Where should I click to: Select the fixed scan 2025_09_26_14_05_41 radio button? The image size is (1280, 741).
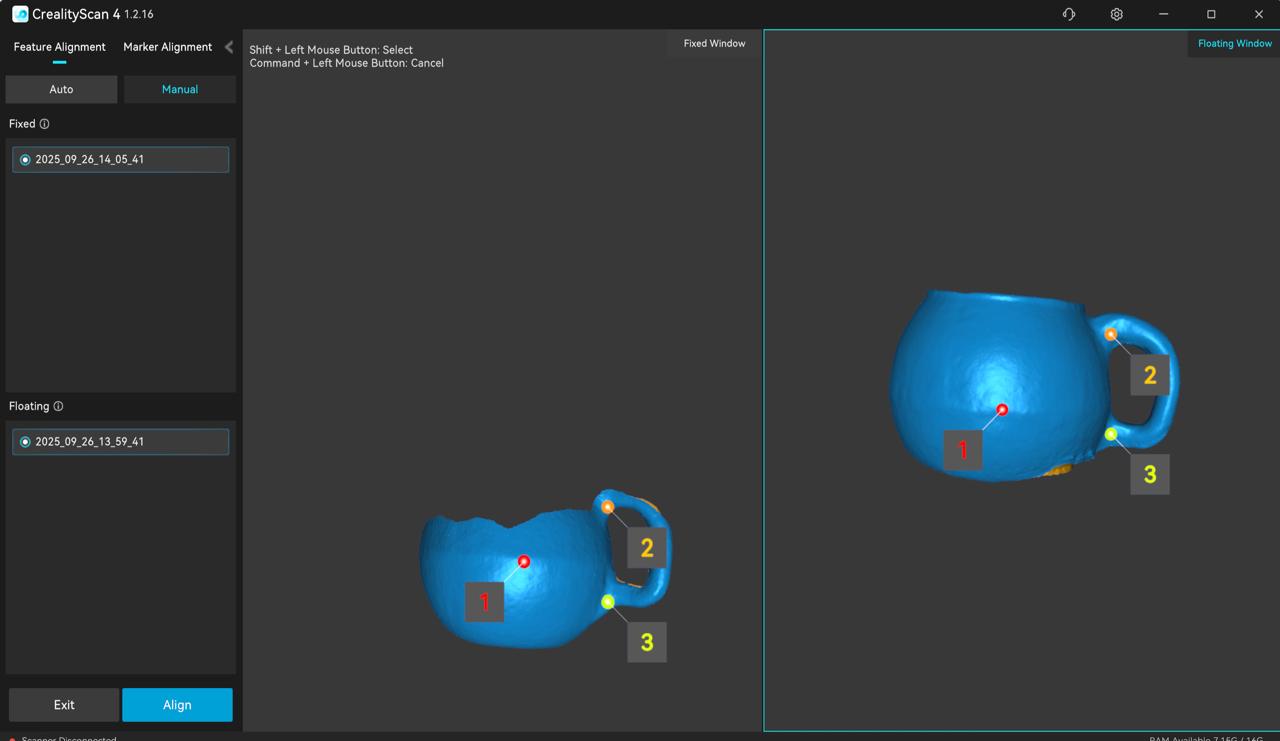tap(25, 160)
